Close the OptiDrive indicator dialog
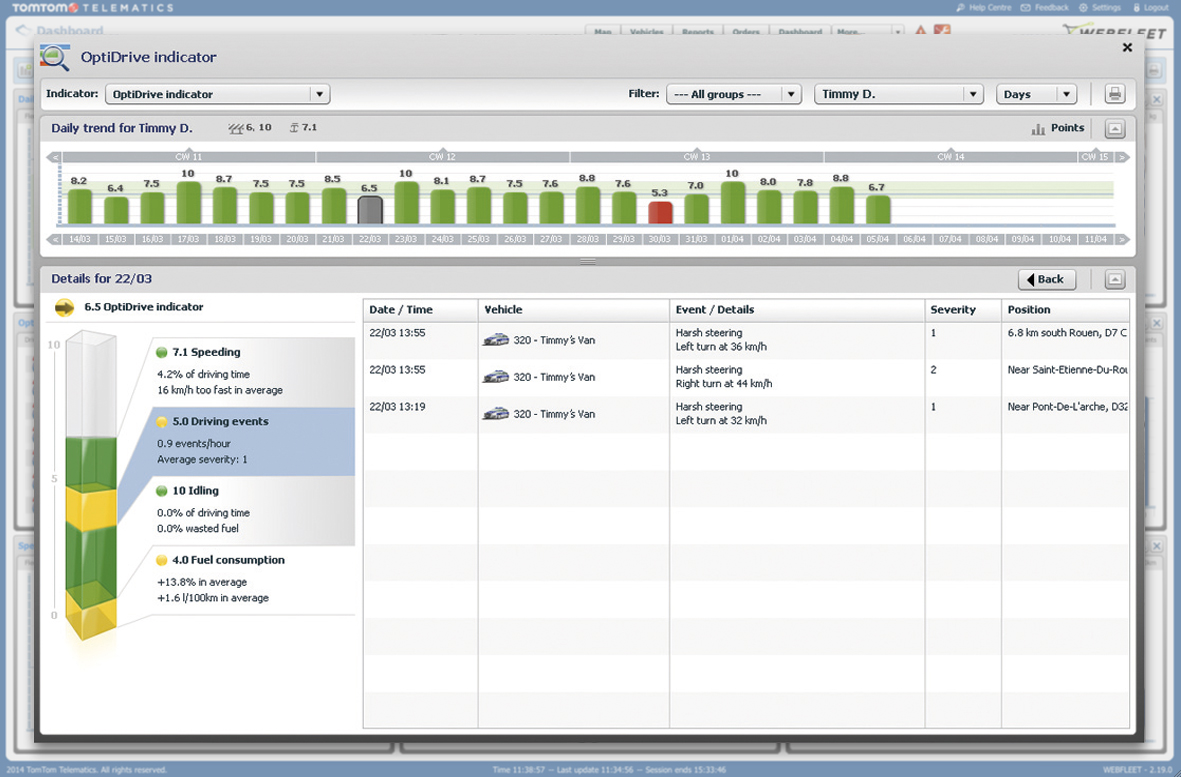Viewport: 1181px width, 777px height. tap(1127, 48)
